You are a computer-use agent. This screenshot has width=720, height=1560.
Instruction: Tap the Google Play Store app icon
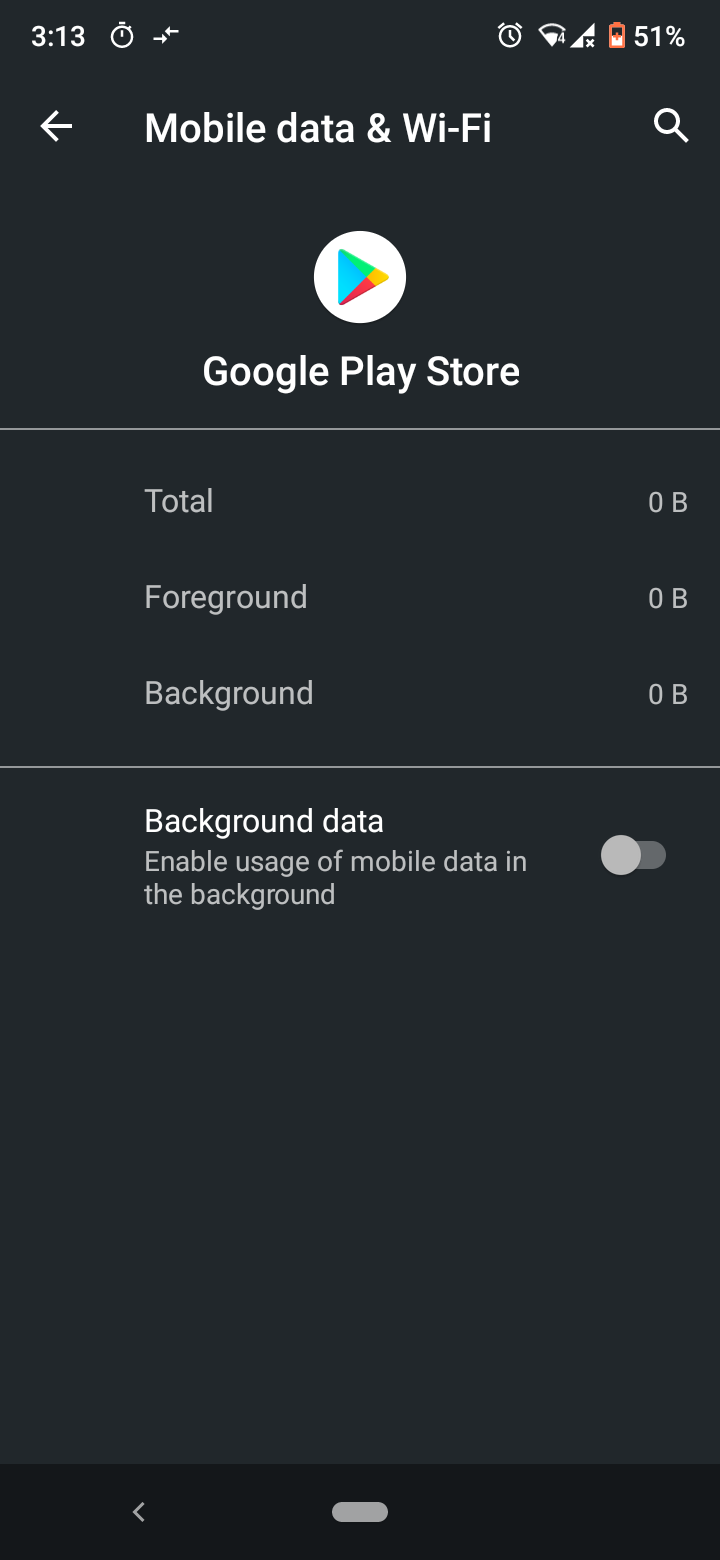tap(360, 277)
